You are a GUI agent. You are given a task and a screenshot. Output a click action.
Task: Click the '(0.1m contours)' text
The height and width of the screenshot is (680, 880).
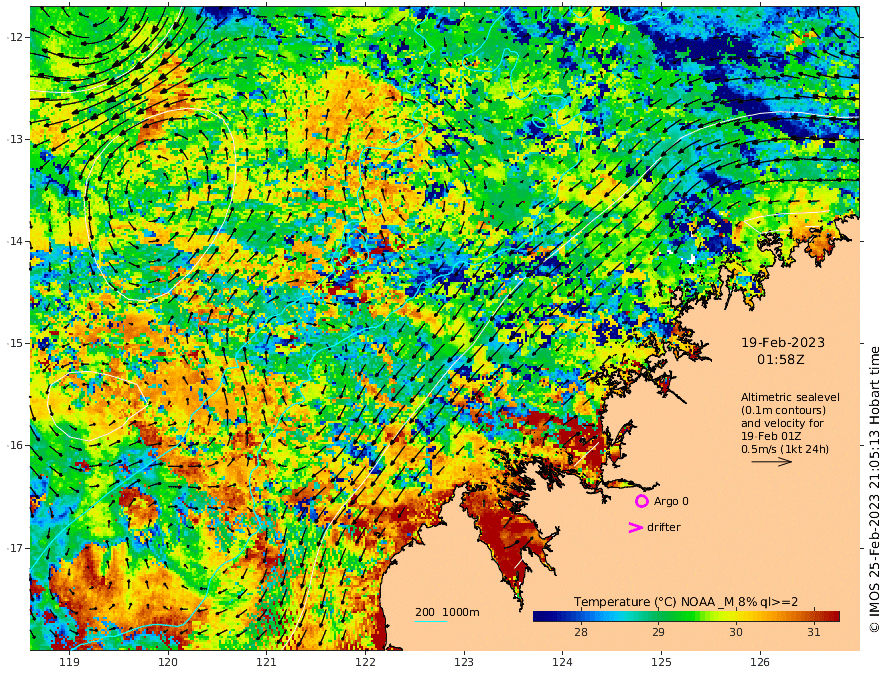[x=783, y=410]
